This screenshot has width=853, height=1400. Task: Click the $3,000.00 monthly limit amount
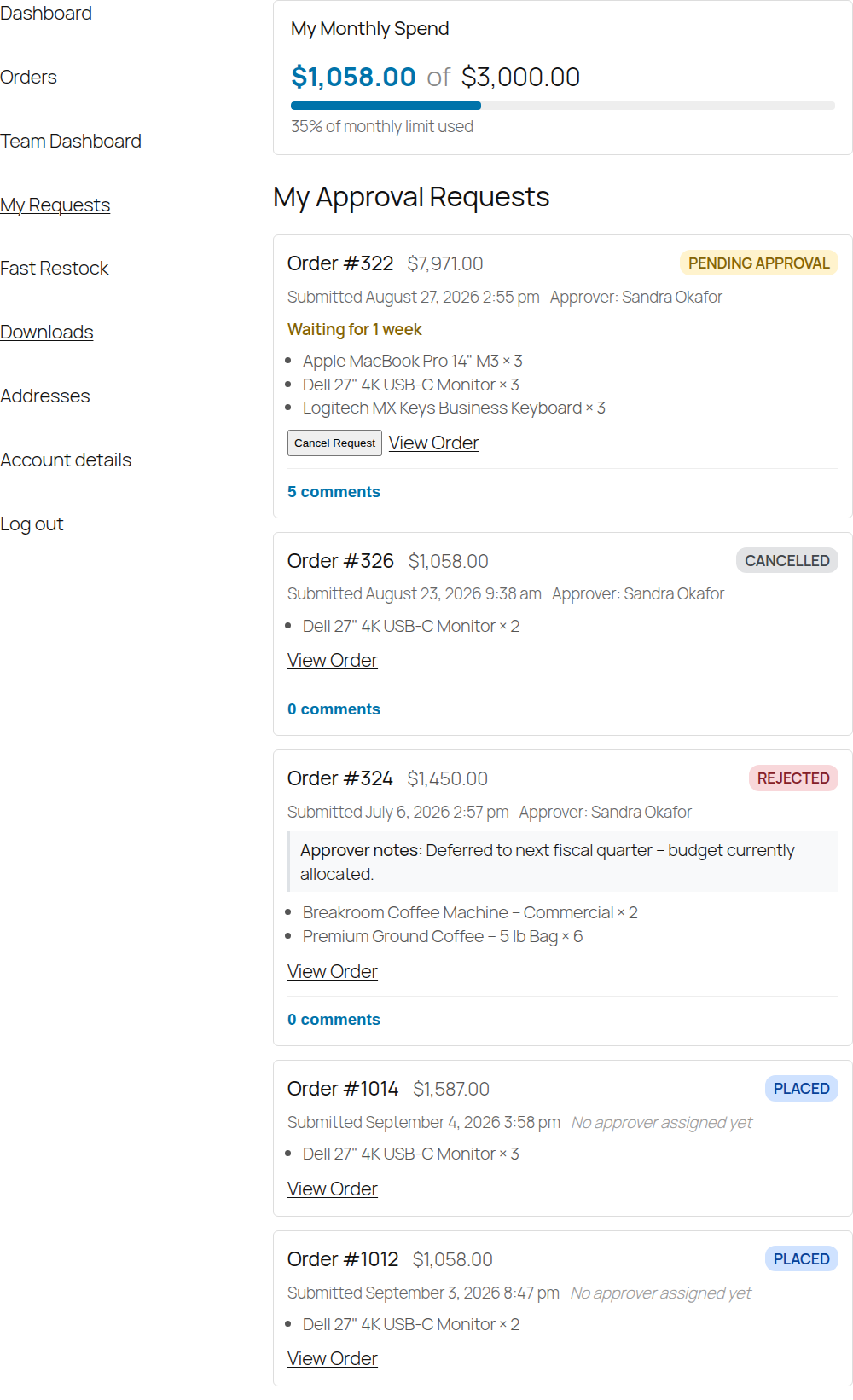[520, 77]
